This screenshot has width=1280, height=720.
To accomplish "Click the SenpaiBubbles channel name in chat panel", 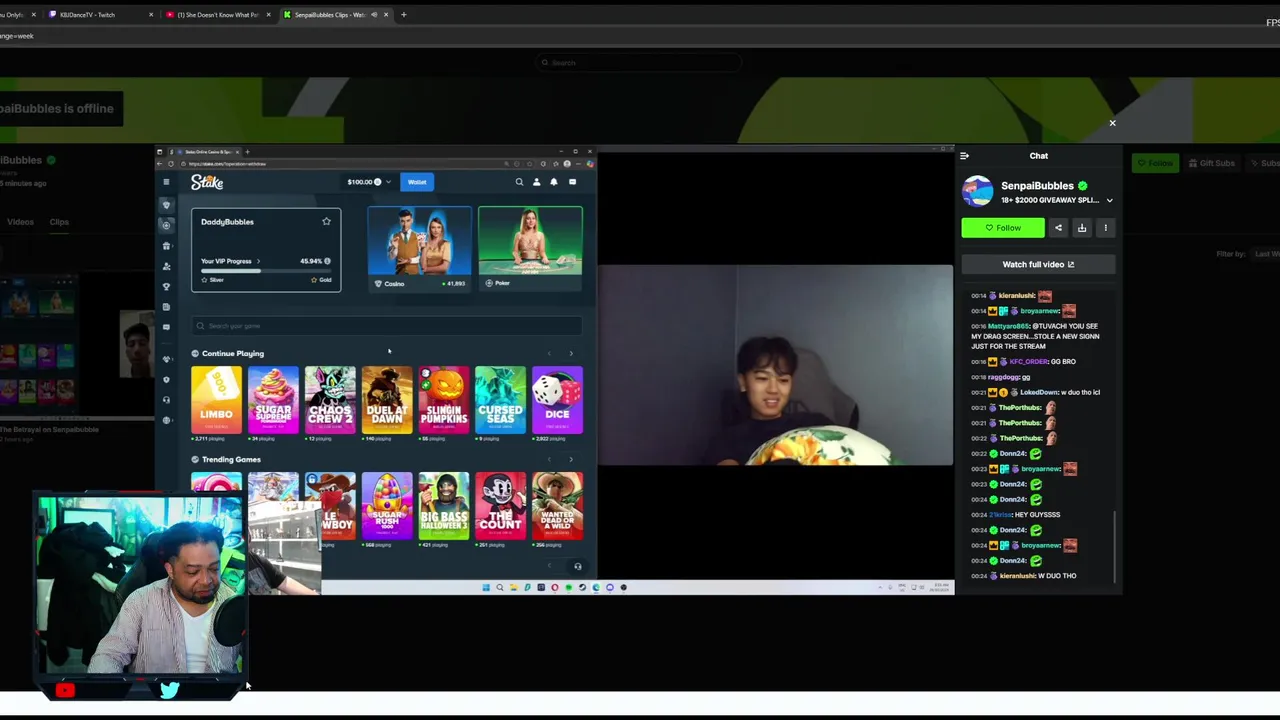I will [1037, 186].
